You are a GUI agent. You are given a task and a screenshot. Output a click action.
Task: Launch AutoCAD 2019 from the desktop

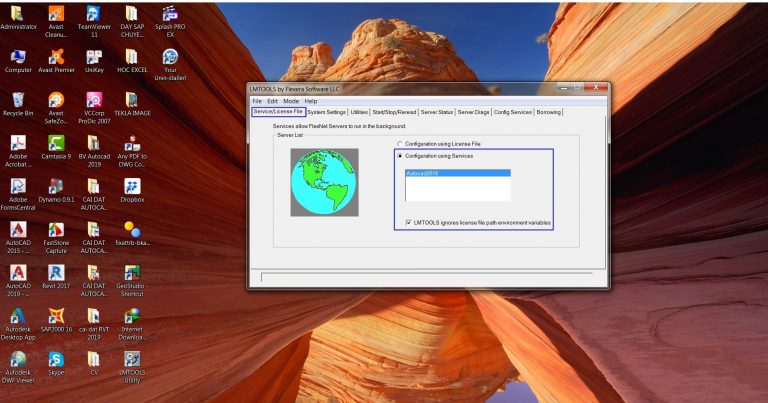(18, 280)
